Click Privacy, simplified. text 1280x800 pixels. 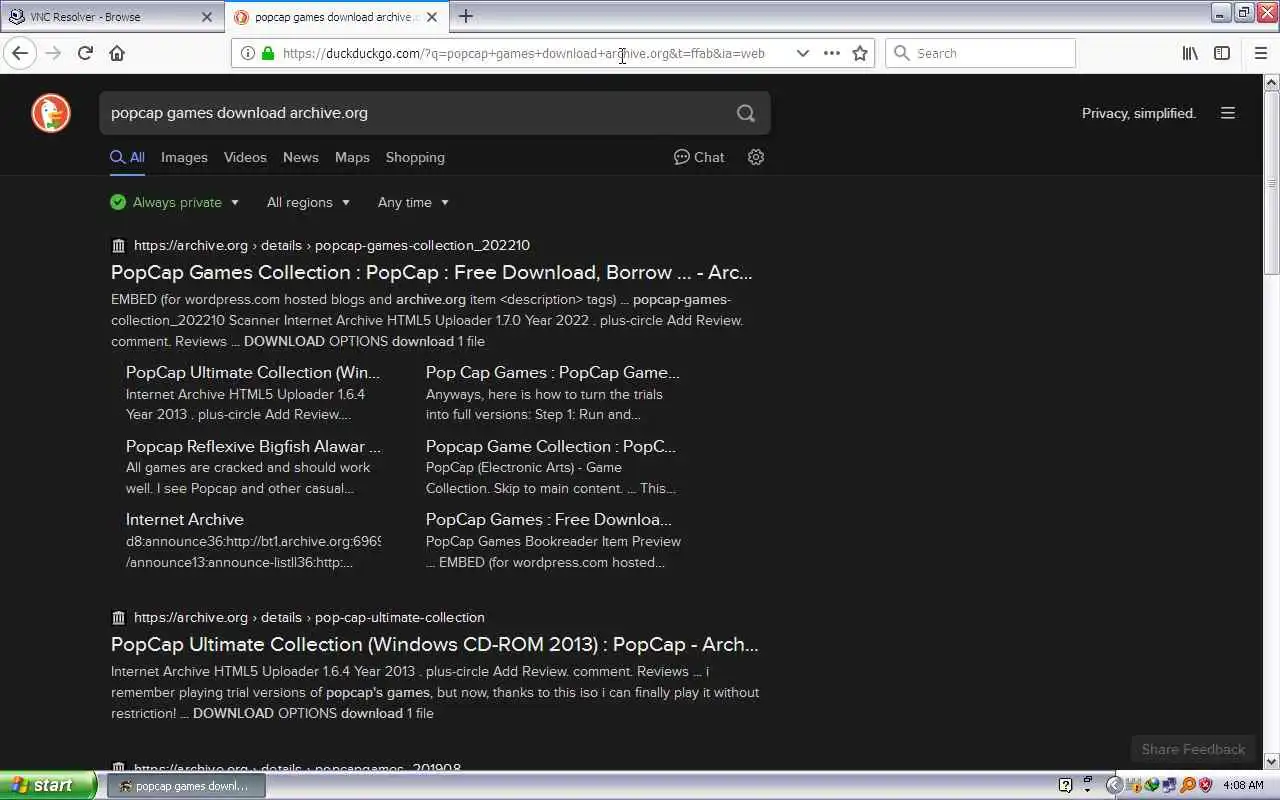coord(1139,113)
